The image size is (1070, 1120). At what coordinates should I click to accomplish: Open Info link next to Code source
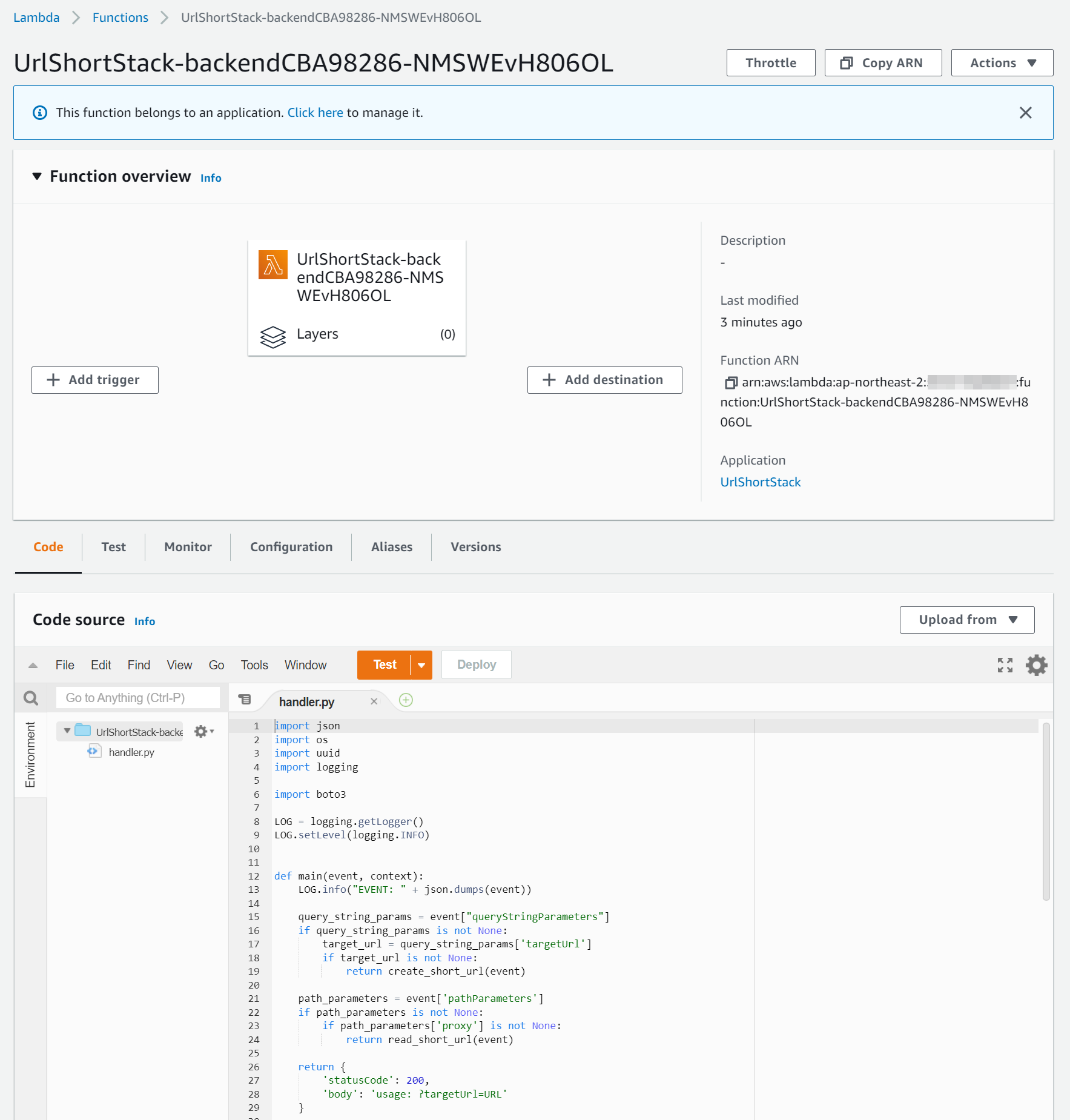[x=145, y=621]
